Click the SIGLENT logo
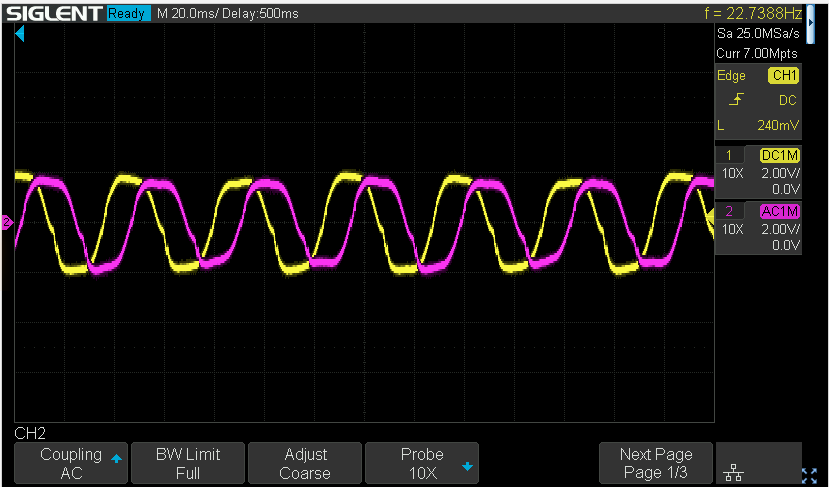The width and height of the screenshot is (829, 487). point(54,13)
